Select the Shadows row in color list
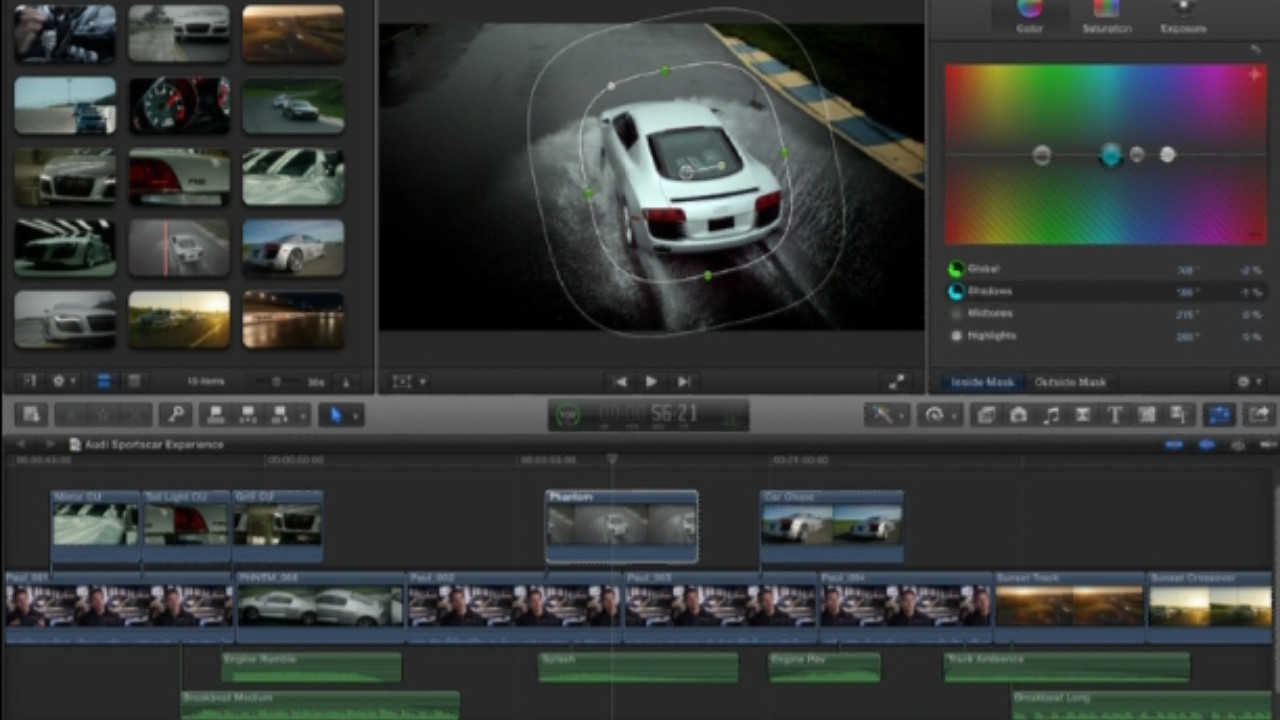This screenshot has height=720, width=1280. (1104, 291)
